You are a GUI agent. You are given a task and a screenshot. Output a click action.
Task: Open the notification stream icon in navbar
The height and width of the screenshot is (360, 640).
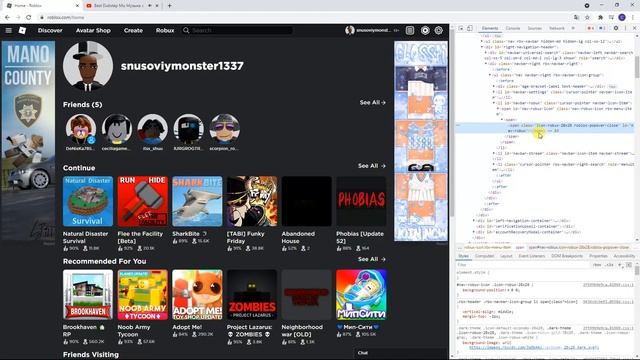pyautogui.click(x=410, y=30)
